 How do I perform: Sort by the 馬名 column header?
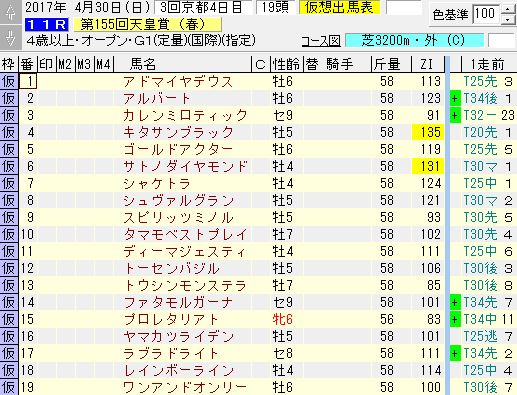[182, 64]
